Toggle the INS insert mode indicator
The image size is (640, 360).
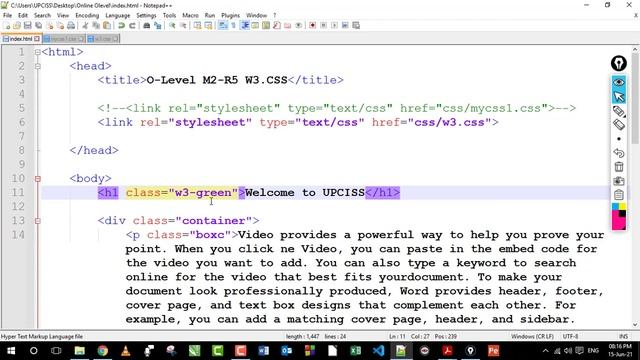point(623,336)
